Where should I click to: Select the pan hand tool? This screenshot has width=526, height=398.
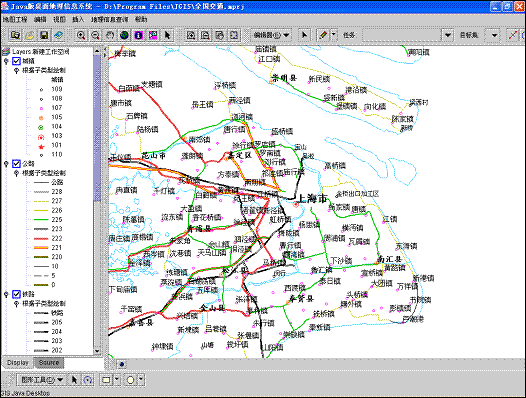(x=110, y=35)
